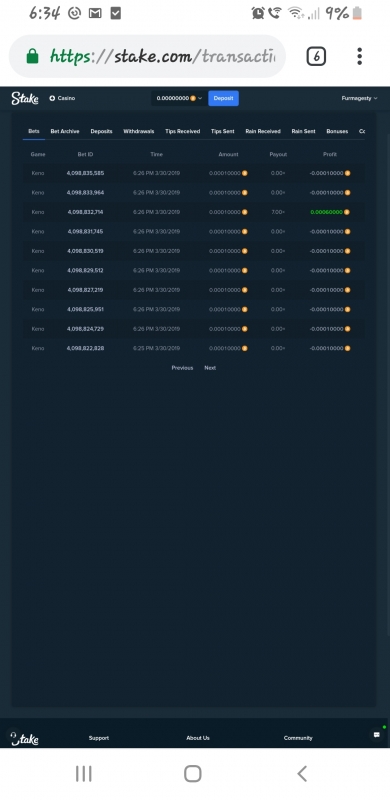390x800 pixels.
Task: Click the bitcoin icon beside the green profit
Action: 347,212
